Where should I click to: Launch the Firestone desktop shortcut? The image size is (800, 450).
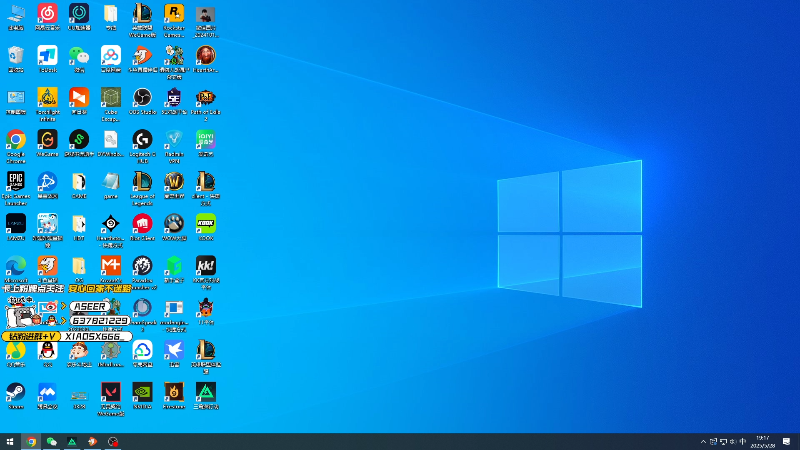click(174, 396)
